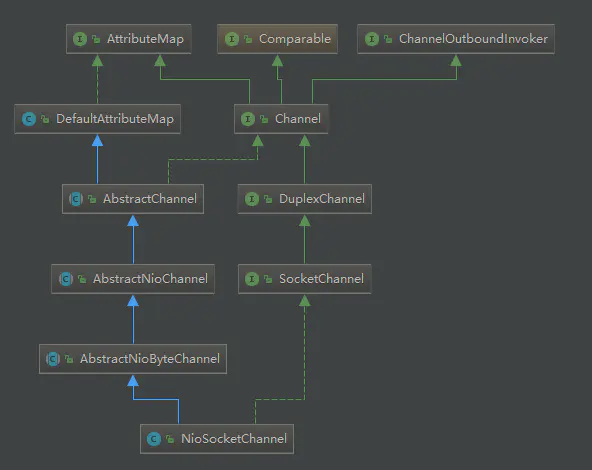Click the class icon on DefaultAttributeMap node
The height and width of the screenshot is (470, 592).
tap(29, 119)
